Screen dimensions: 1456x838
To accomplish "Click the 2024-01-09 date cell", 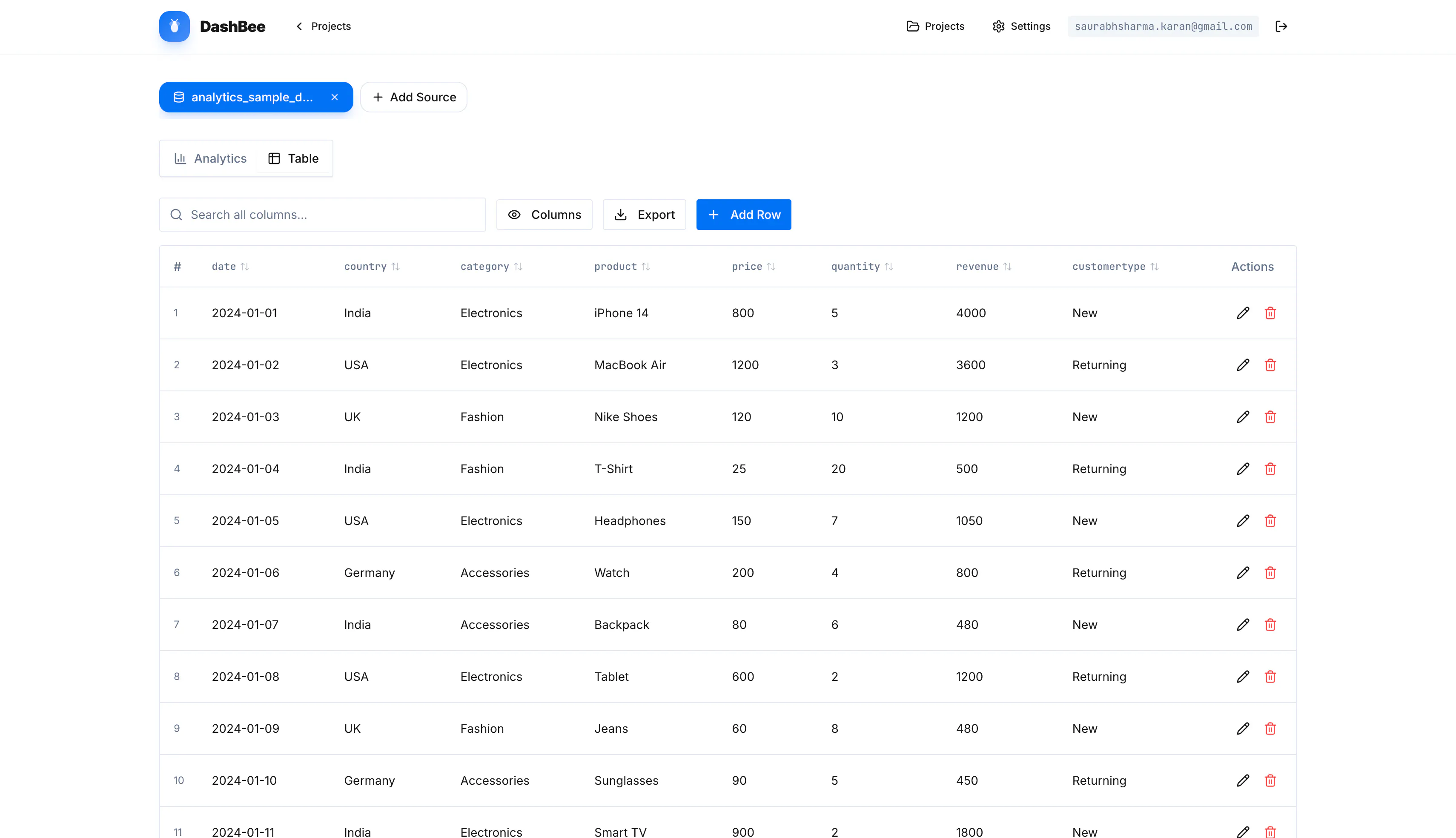I will tap(246, 729).
